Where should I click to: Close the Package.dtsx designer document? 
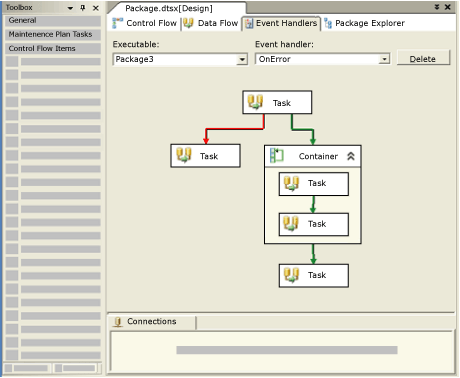tap(448, 7)
